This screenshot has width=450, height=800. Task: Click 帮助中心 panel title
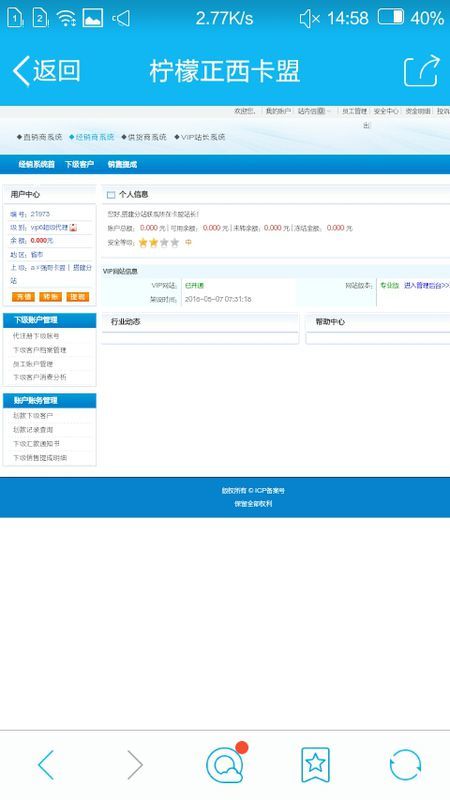tap(330, 322)
